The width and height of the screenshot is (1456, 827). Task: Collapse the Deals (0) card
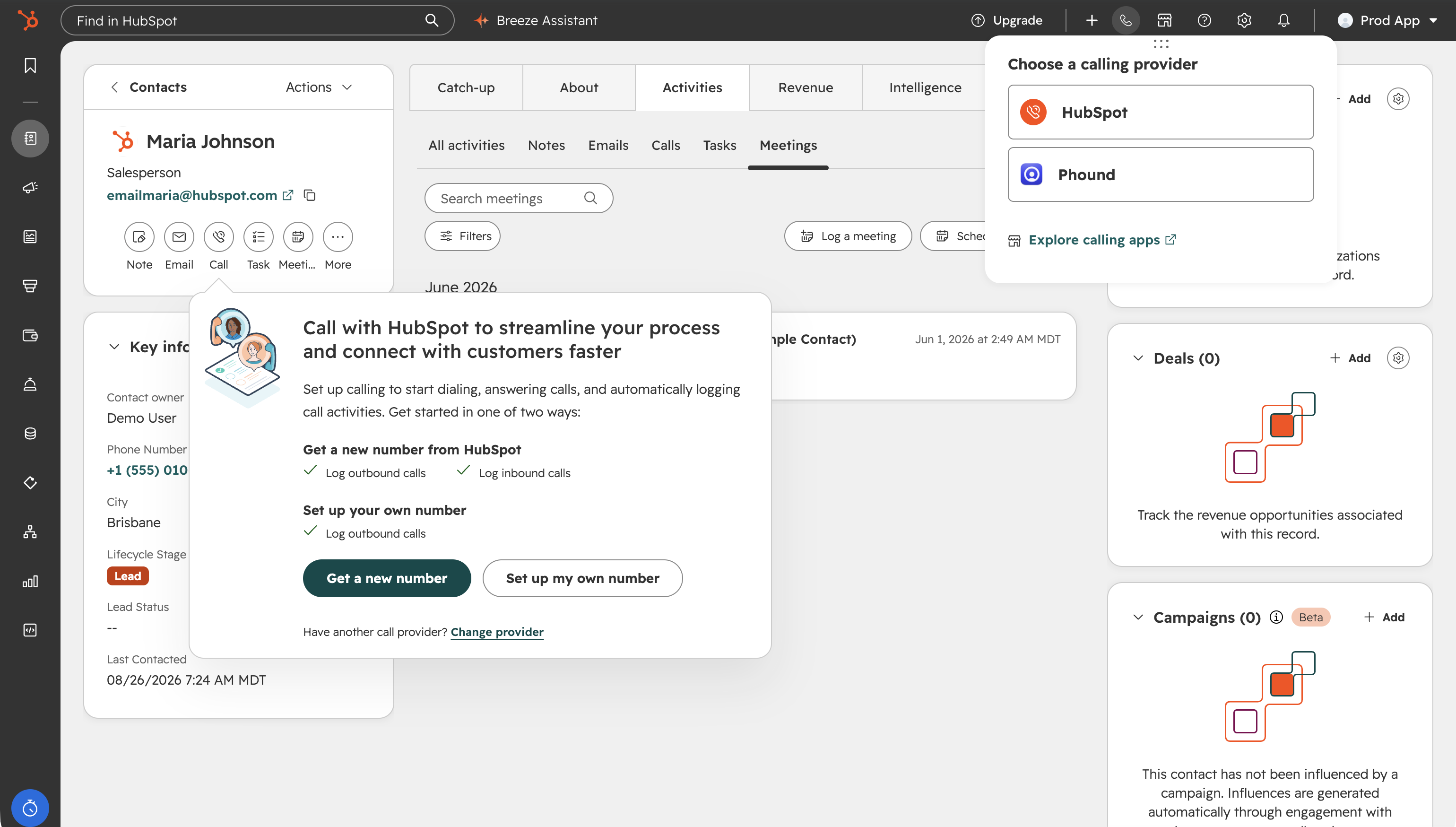pyautogui.click(x=1138, y=358)
